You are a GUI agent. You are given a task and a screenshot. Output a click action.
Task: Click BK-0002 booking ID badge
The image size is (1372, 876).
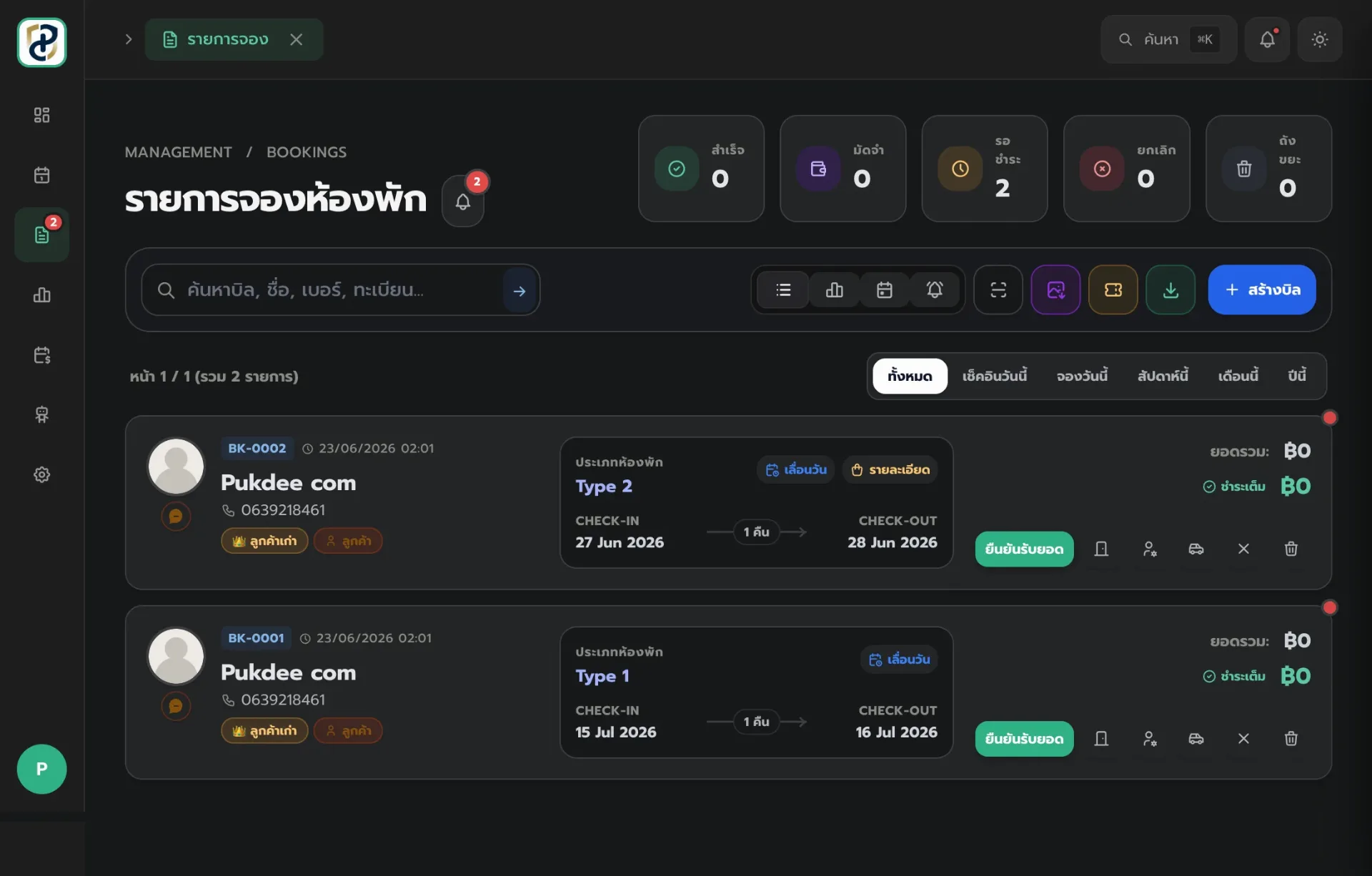pyautogui.click(x=257, y=448)
